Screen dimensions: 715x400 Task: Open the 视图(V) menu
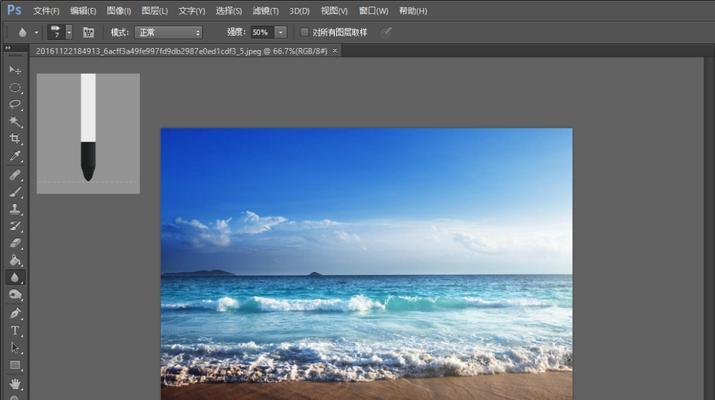[x=334, y=10]
